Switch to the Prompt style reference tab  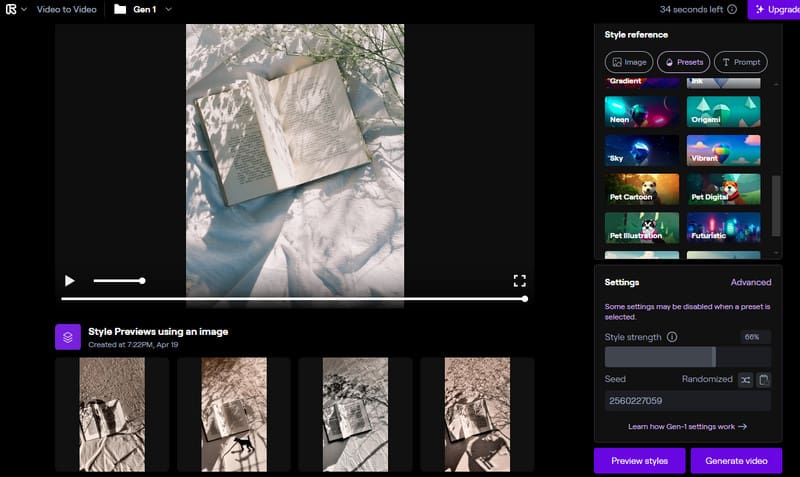pos(741,62)
